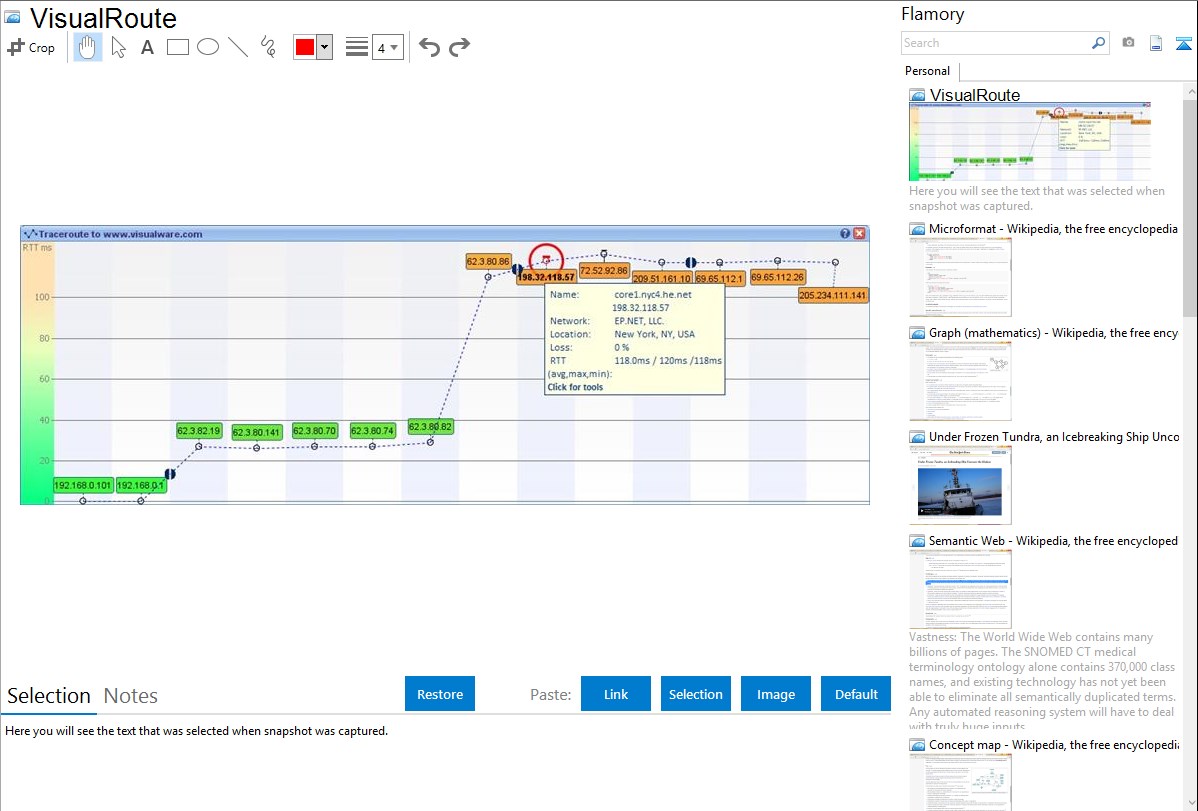Click the Paste Selection button

click(x=695, y=694)
